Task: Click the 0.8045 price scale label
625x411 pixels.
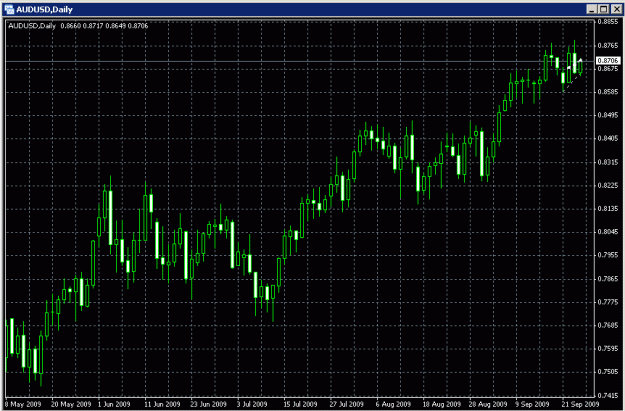Action: pos(608,232)
